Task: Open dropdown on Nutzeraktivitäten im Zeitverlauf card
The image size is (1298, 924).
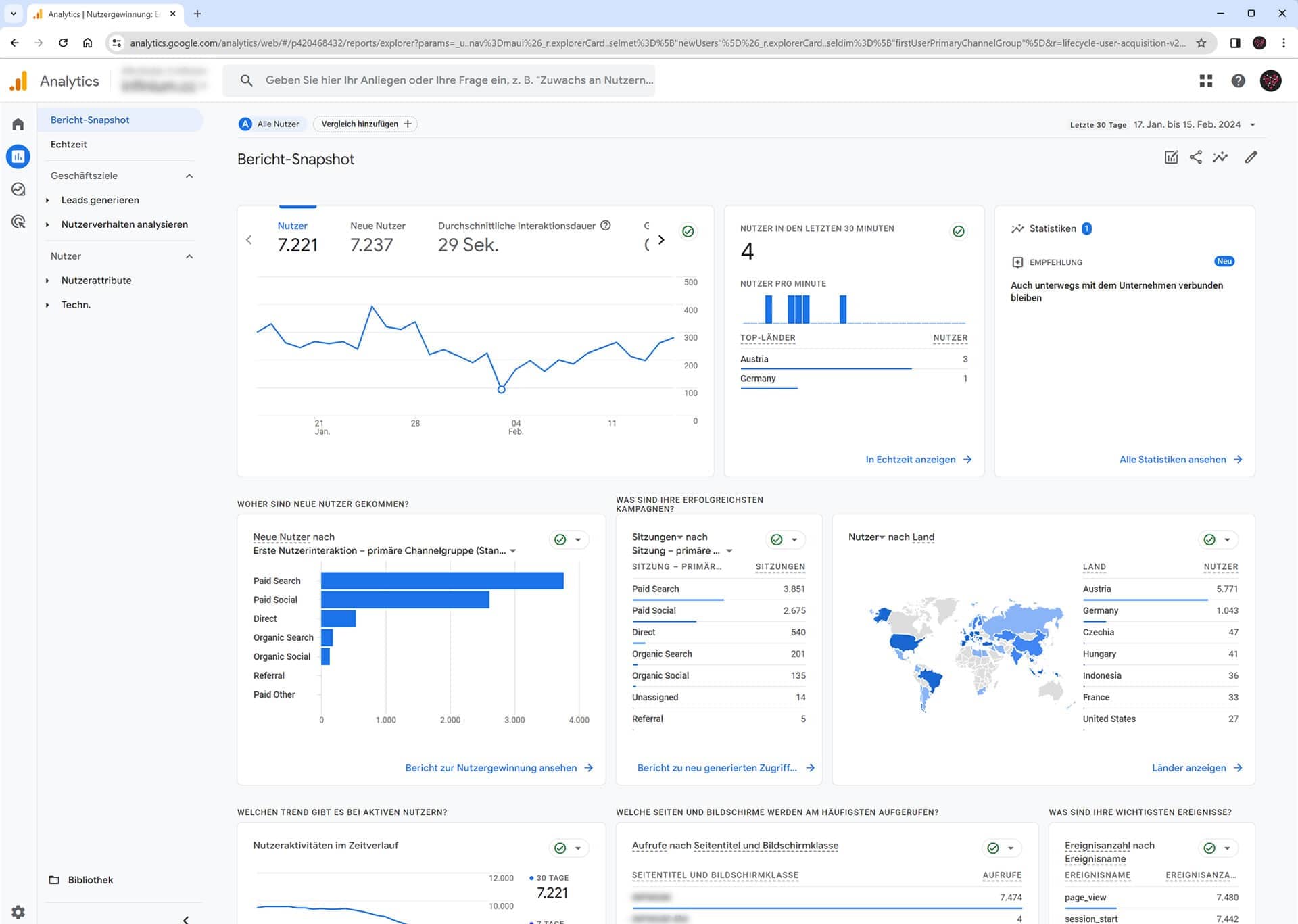Action: click(x=578, y=848)
